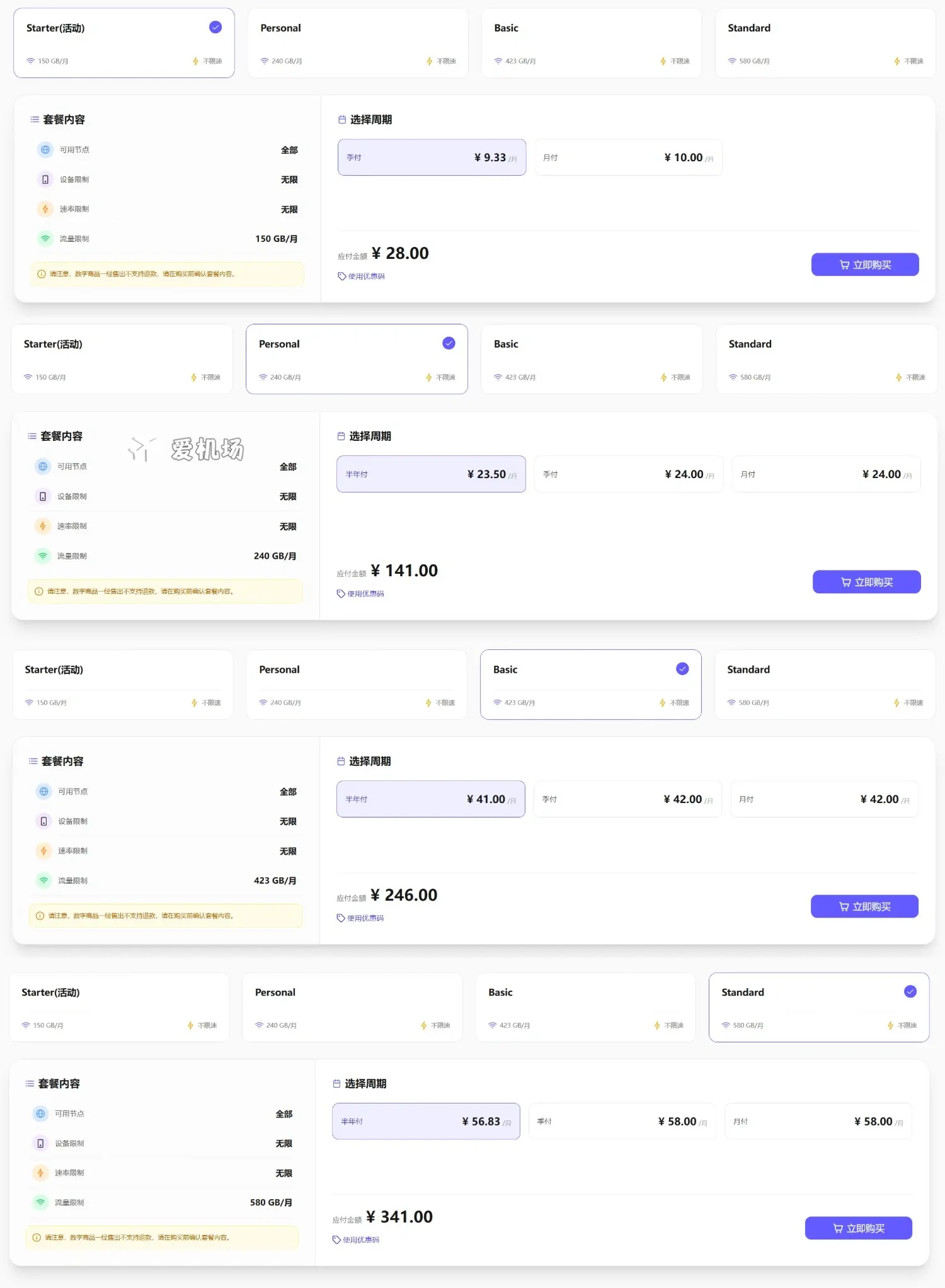This screenshot has width=945, height=1288.
Task: Click the coupon tag icon below ¥ 28.00
Action: 341,276
